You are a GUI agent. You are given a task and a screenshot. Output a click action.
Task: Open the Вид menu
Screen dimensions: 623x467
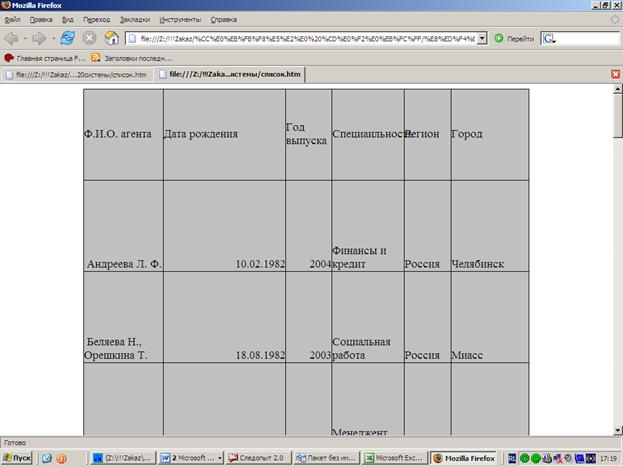click(x=68, y=19)
